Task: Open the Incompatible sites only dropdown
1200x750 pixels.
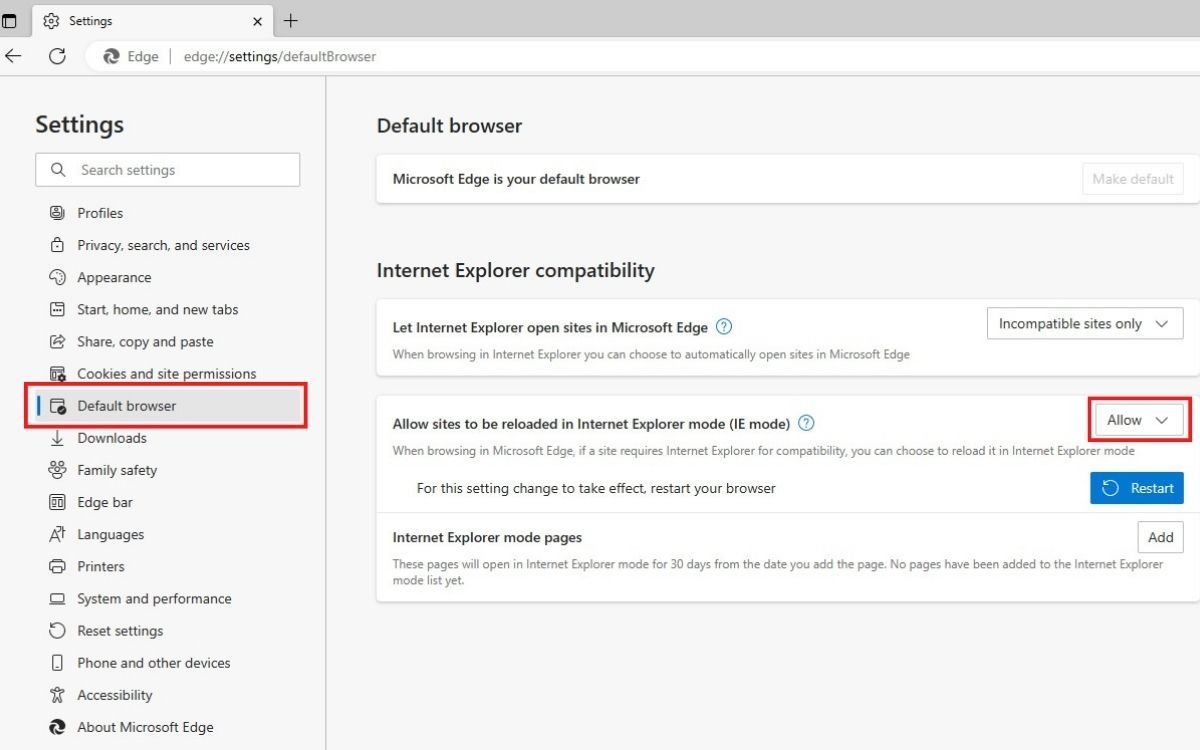Action: 1084,323
